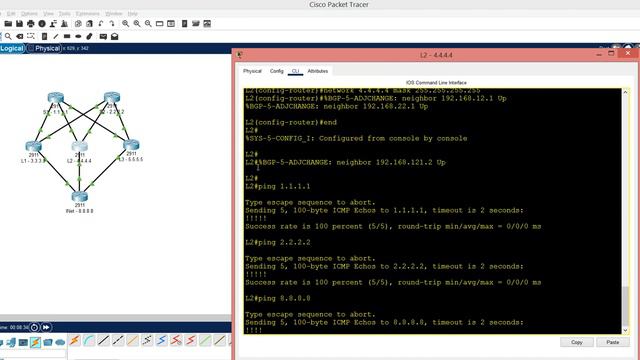Open the Options menu

click(29, 13)
